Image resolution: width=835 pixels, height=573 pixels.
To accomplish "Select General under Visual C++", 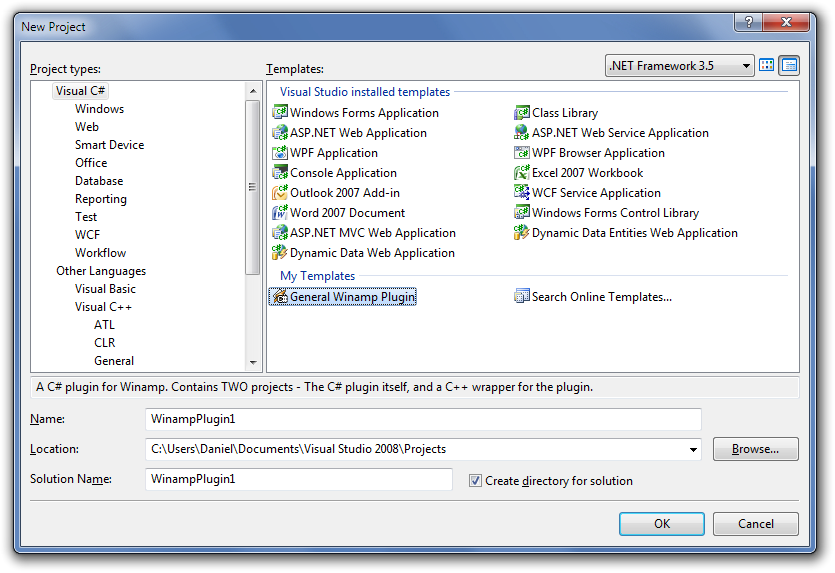I will (114, 361).
